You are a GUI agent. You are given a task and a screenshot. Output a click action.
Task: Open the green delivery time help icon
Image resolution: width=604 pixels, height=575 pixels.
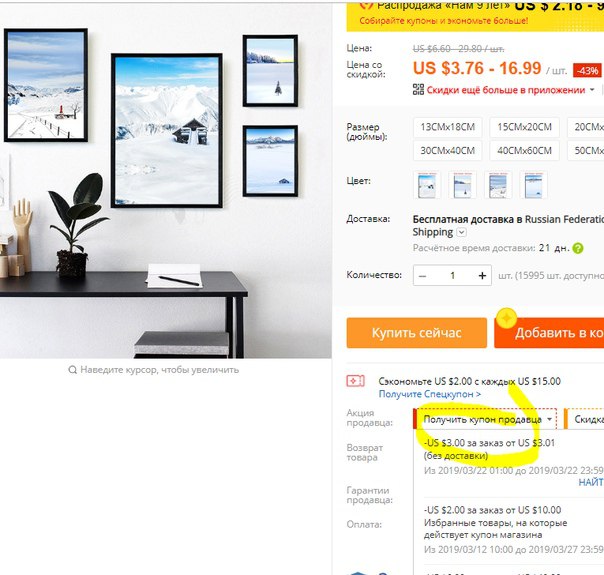coord(578,248)
